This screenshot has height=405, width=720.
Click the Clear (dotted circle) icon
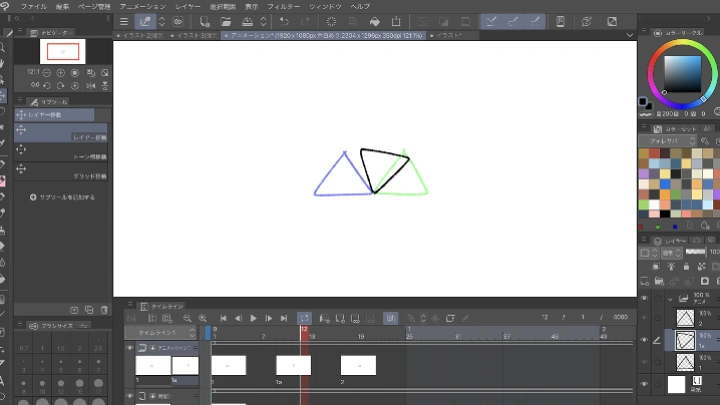(x=331, y=22)
